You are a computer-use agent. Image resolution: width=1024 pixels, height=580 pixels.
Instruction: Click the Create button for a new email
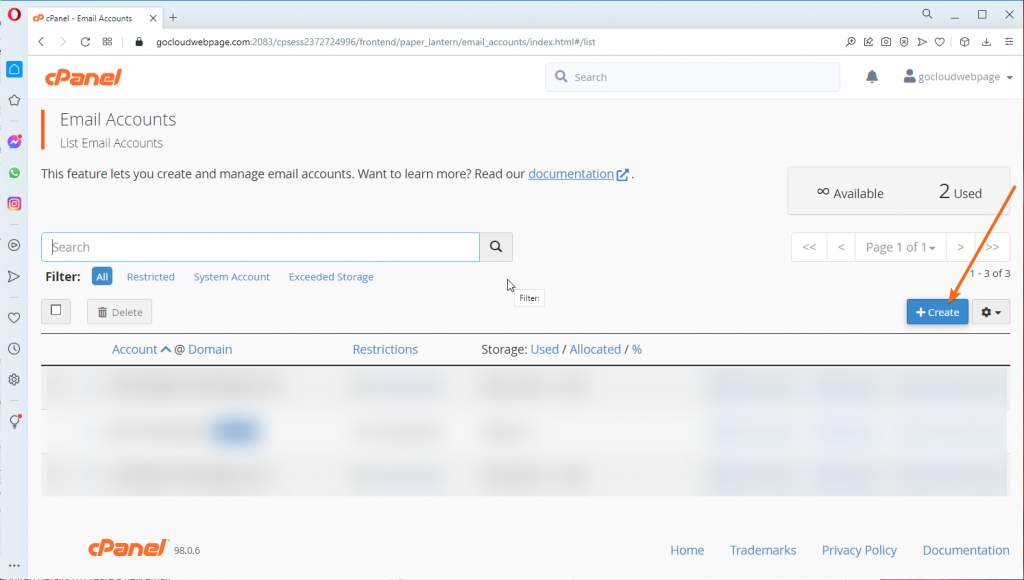pyautogui.click(x=937, y=312)
